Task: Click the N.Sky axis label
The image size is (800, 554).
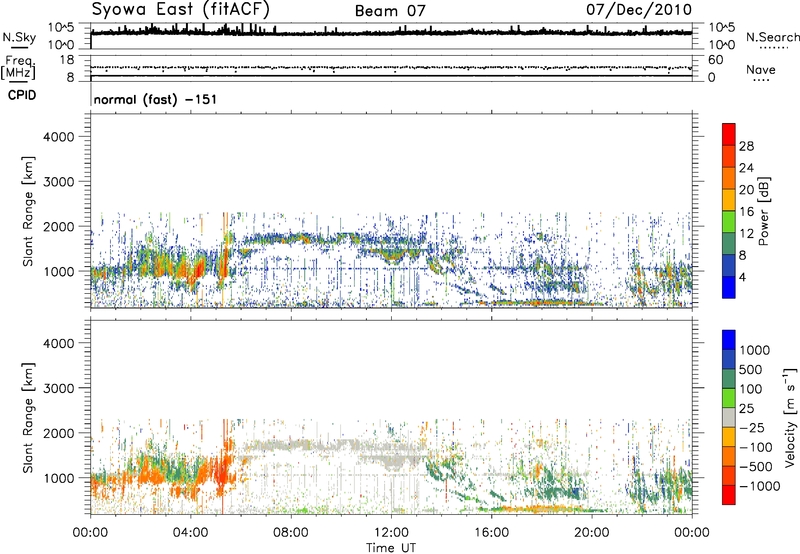Action: pos(19,38)
